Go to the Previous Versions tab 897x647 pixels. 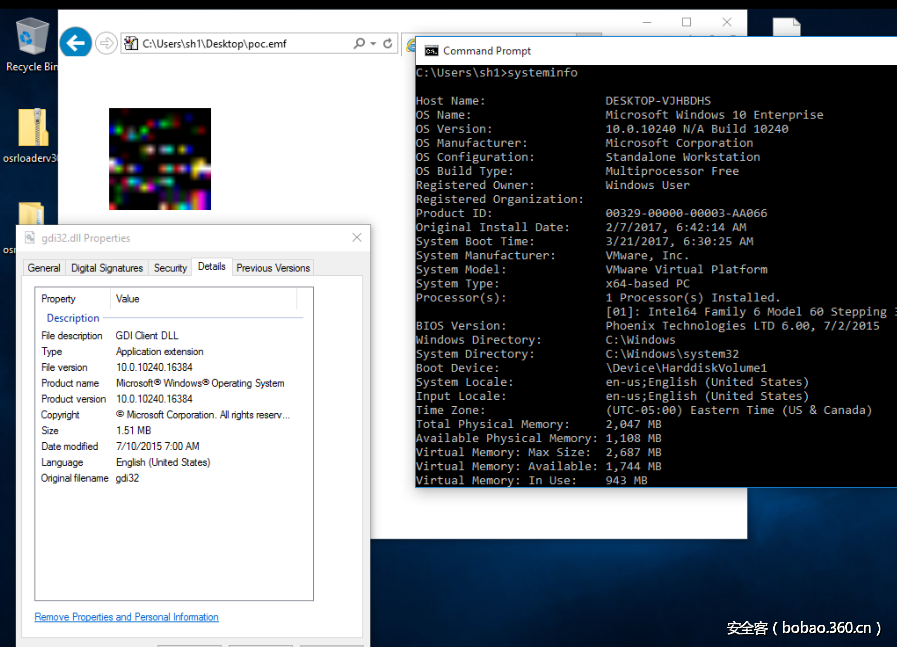click(273, 268)
